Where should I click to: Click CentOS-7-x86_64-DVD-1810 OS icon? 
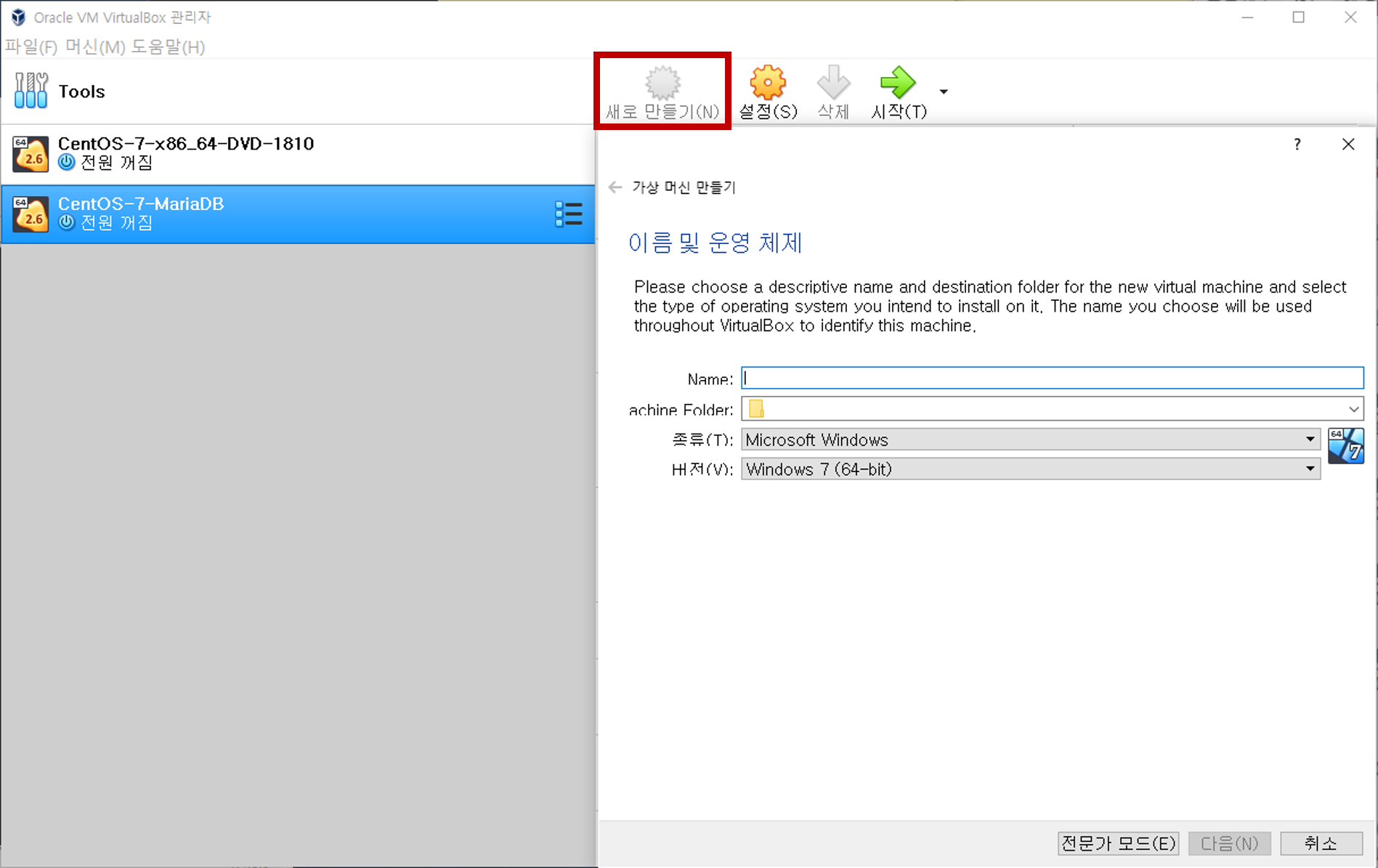tap(31, 154)
